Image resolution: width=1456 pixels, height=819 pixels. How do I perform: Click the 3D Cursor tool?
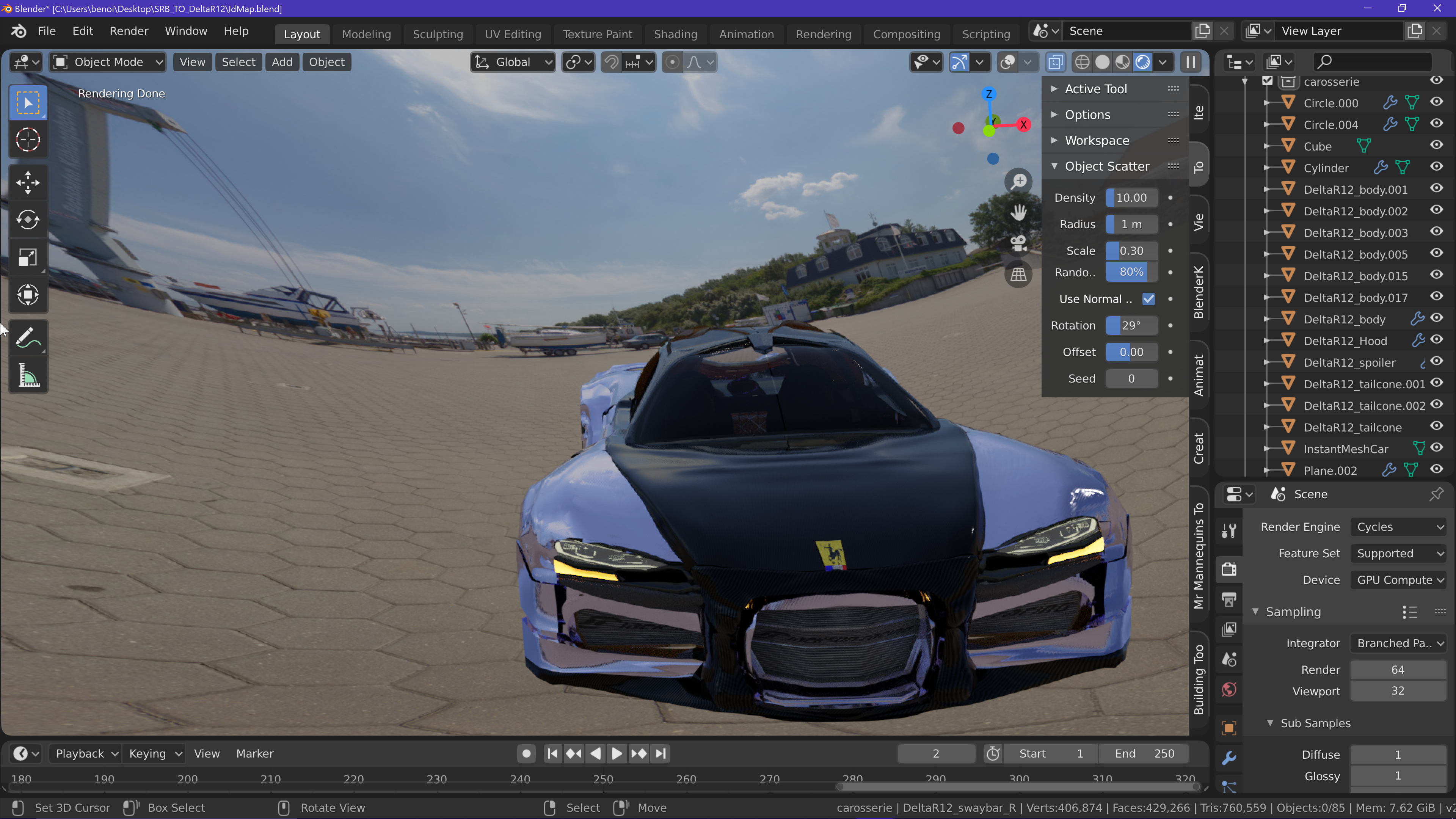click(28, 140)
